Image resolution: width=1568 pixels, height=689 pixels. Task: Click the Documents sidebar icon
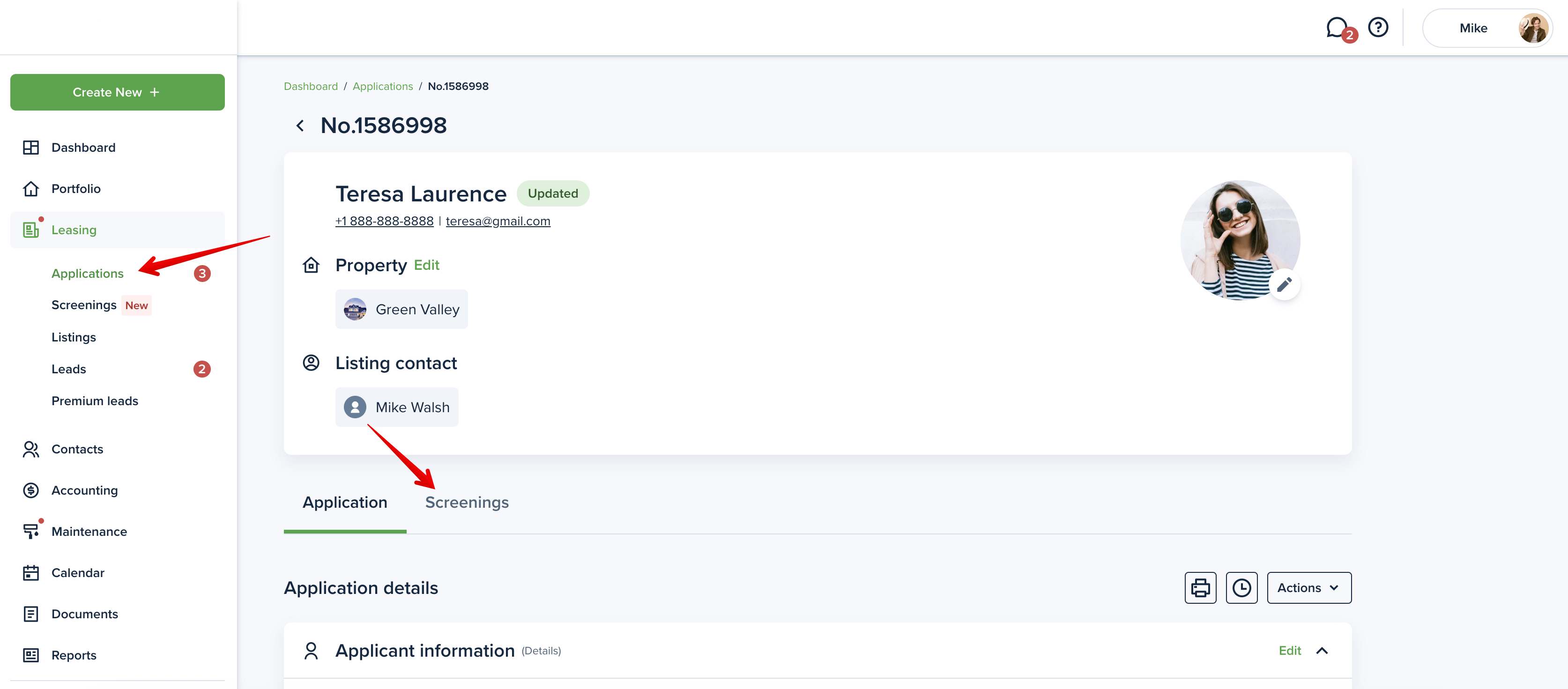(x=30, y=614)
